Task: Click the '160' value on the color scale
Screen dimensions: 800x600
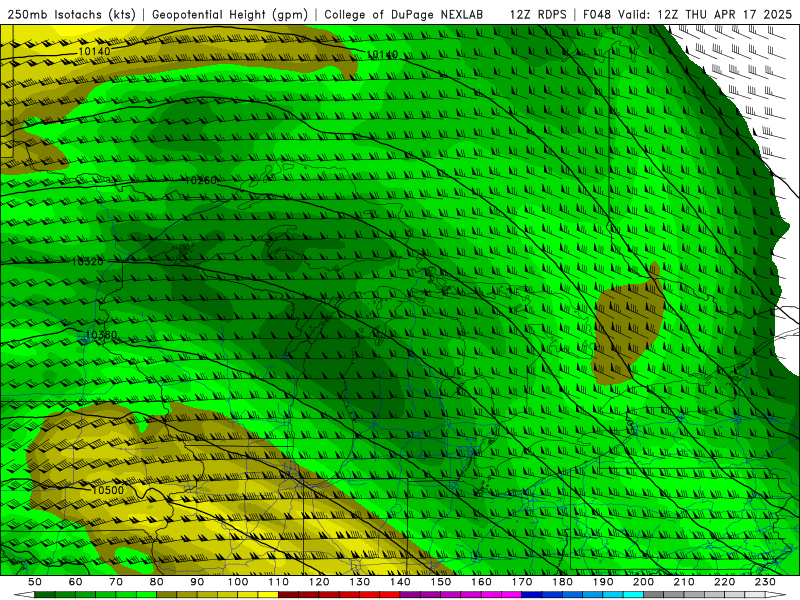Action: 481,582
